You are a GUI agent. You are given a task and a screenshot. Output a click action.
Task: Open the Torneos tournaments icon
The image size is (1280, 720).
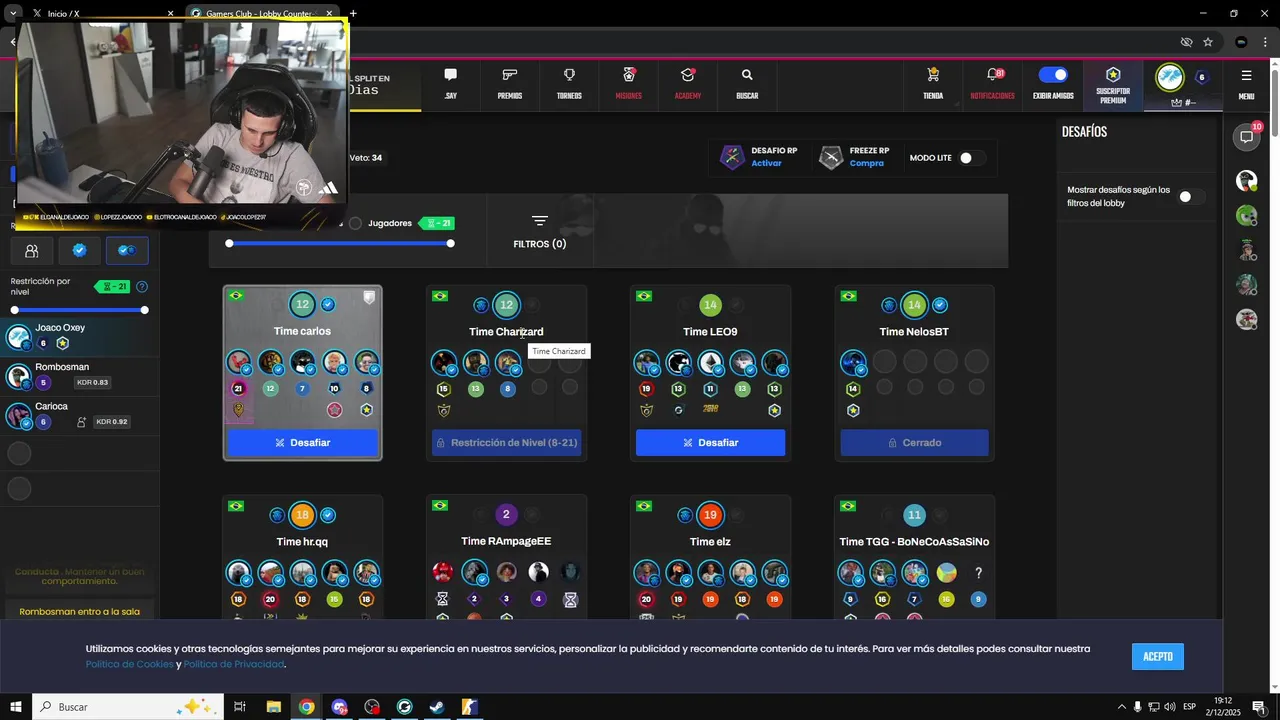tap(569, 75)
